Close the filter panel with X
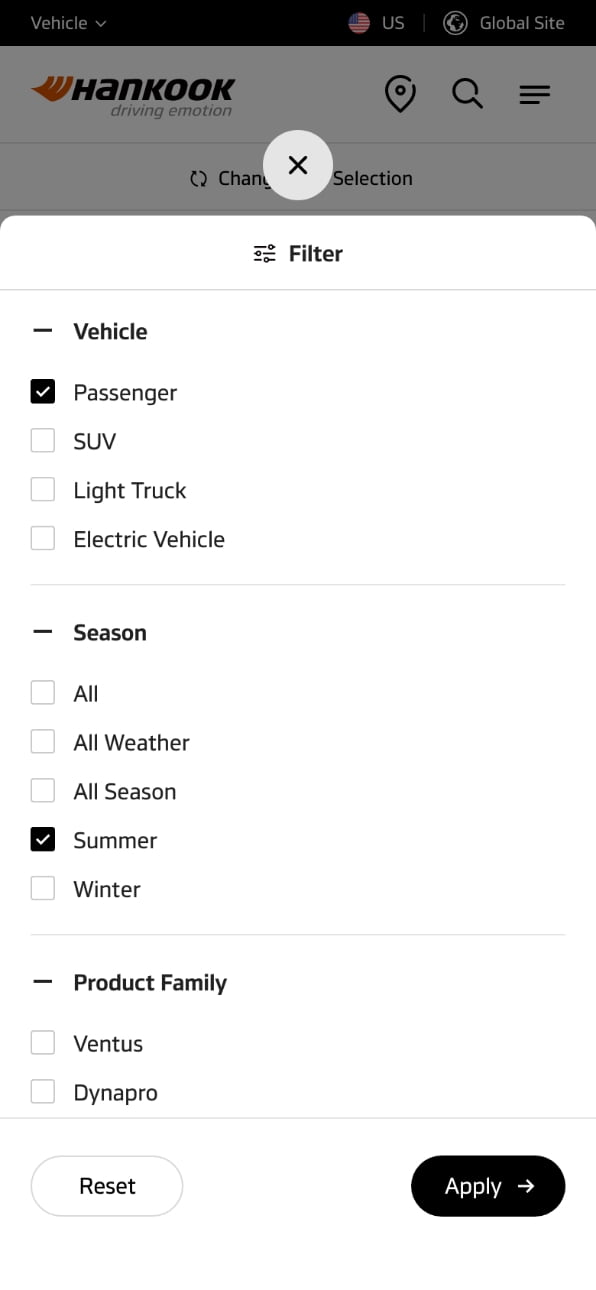 pyautogui.click(x=298, y=165)
